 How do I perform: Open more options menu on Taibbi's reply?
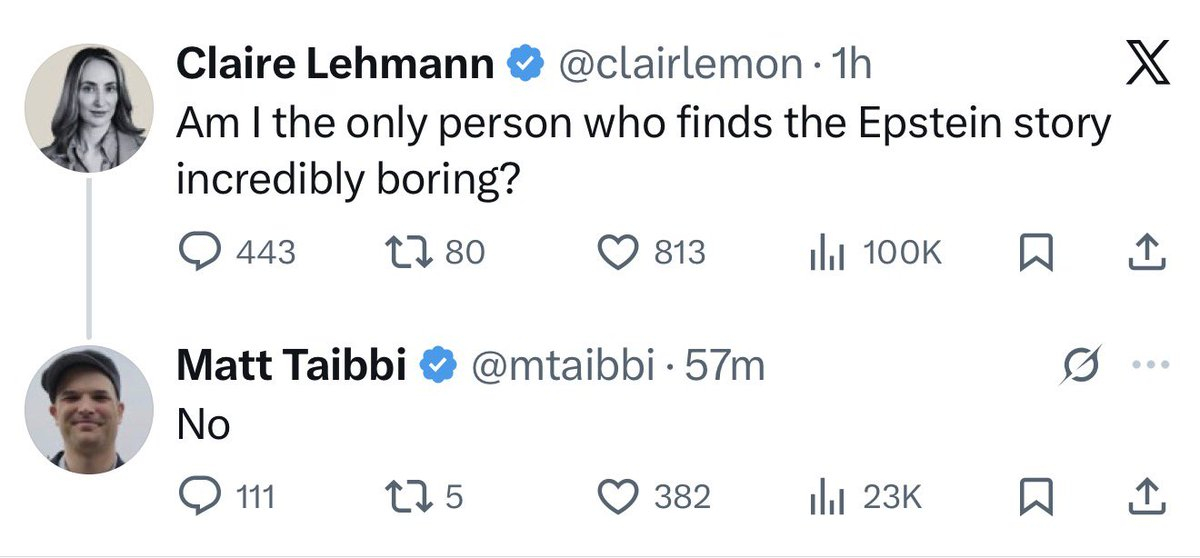coord(1148,366)
